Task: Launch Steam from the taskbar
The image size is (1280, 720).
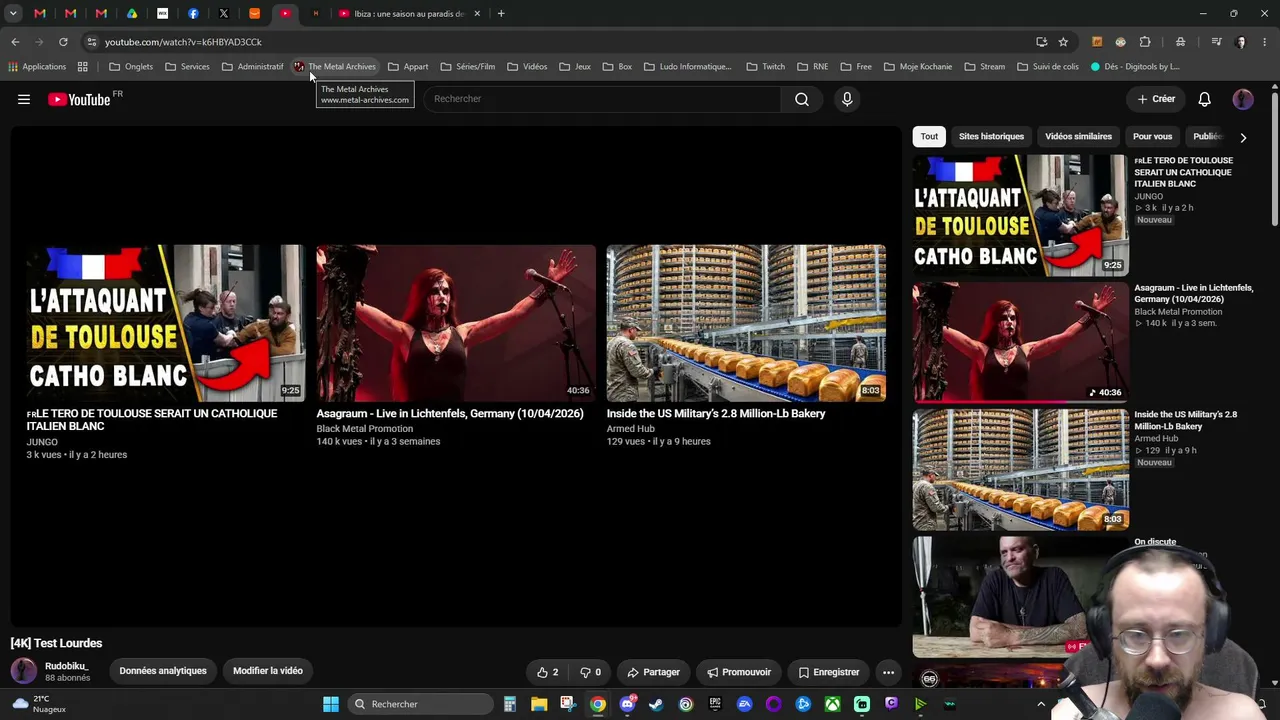Action: [656, 704]
